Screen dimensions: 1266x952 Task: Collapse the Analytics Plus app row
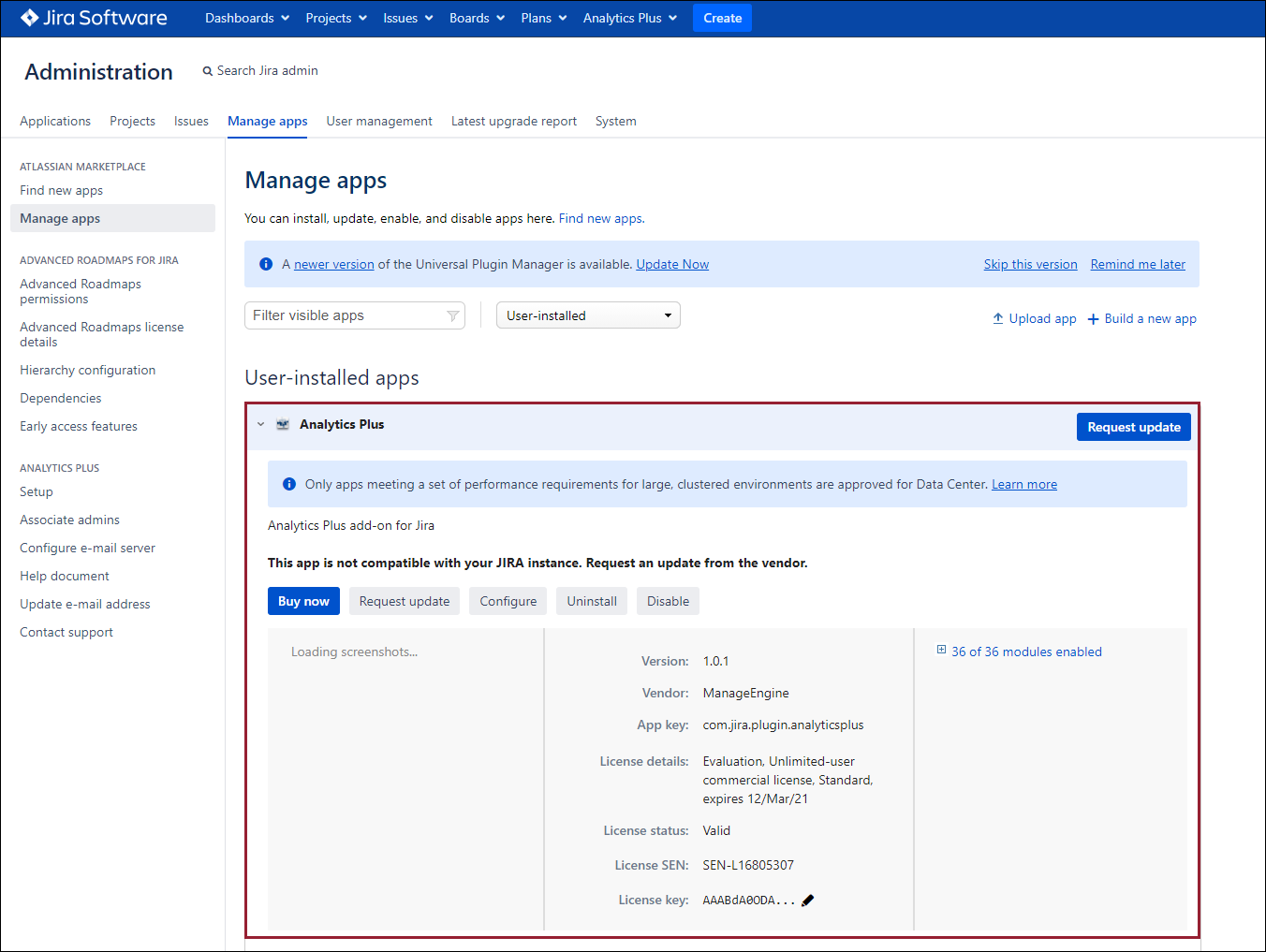[261, 425]
